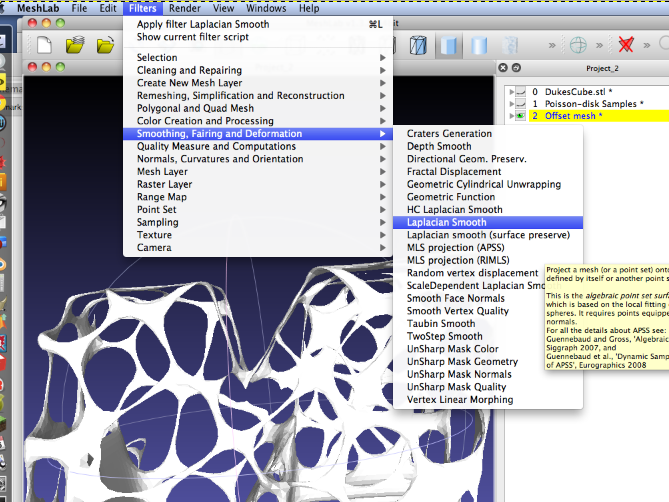Select the smooth shading render icon
The image size is (669, 502).
[479, 45]
